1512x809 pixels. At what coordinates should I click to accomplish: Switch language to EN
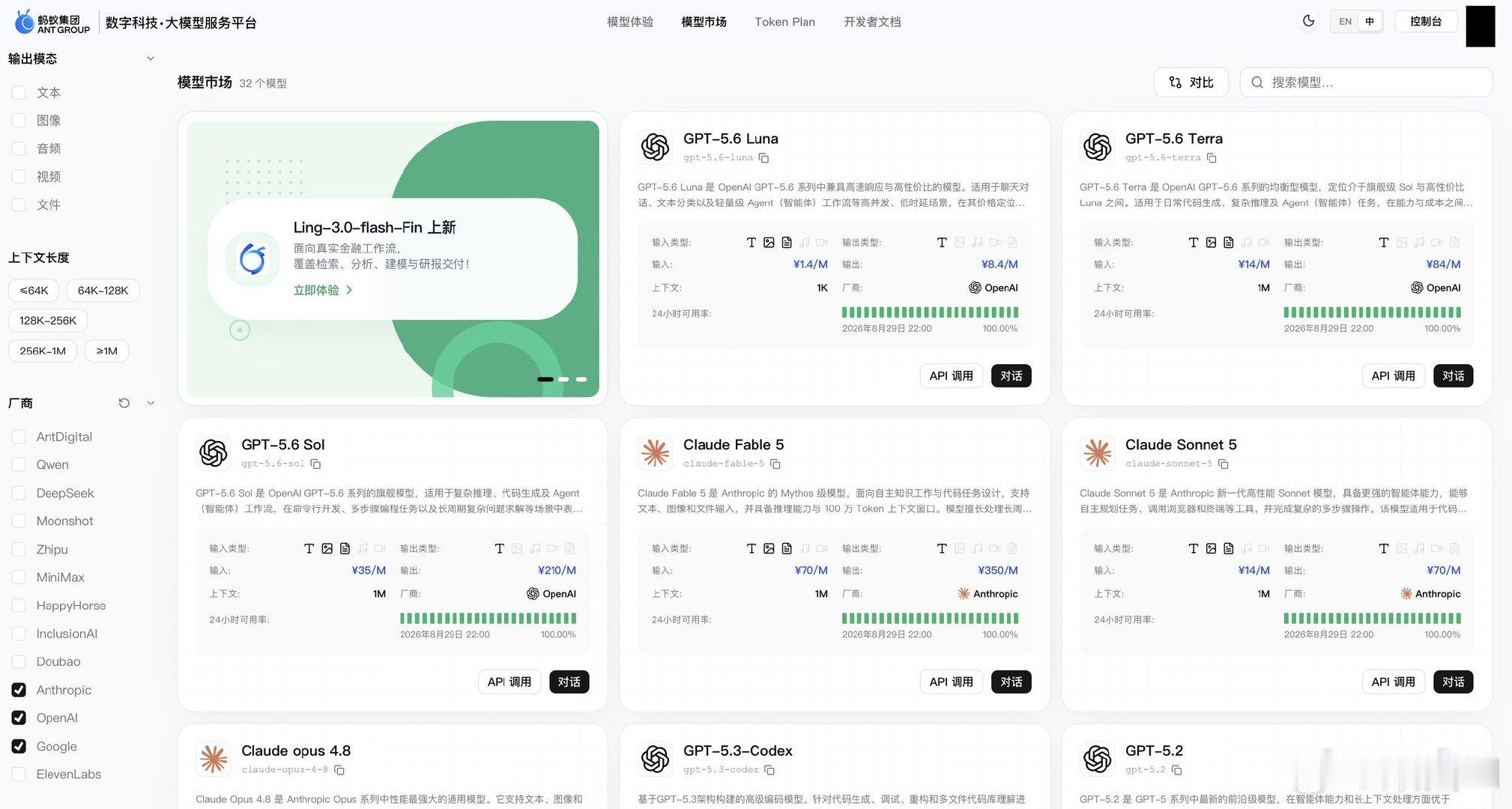pos(1346,21)
